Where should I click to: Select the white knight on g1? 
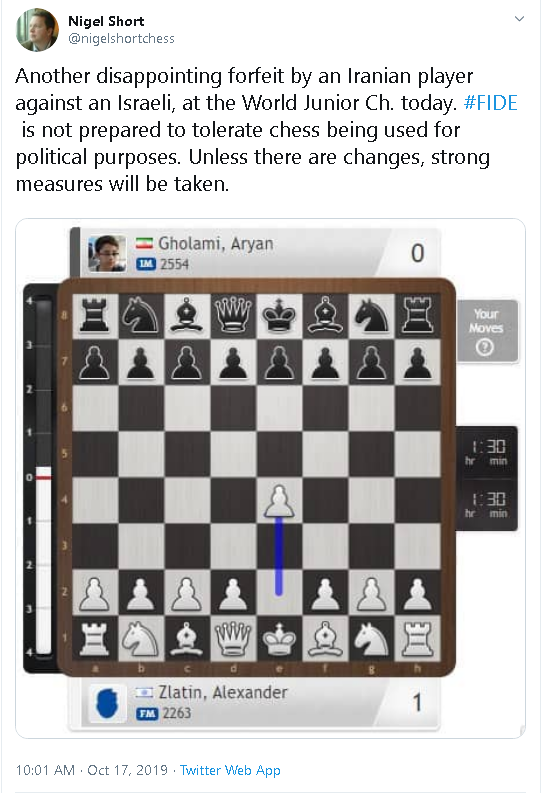click(x=371, y=639)
